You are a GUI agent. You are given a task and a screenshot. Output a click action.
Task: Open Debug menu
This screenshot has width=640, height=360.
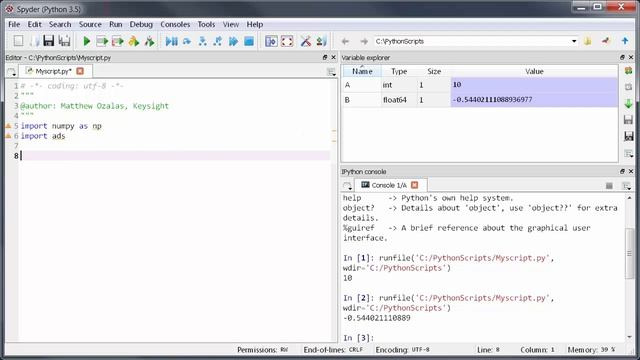point(141,24)
